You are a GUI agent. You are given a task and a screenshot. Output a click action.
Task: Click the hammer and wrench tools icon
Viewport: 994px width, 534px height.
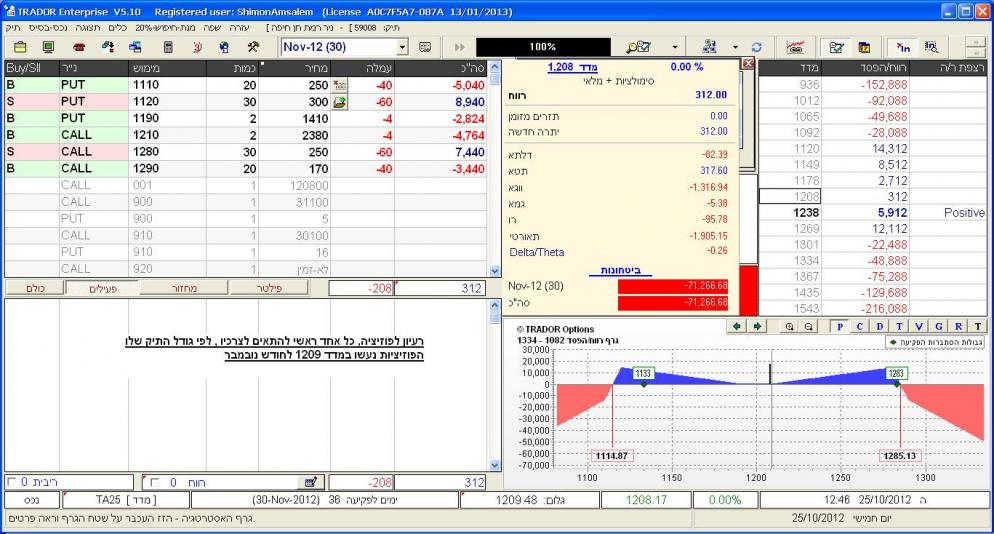253,47
